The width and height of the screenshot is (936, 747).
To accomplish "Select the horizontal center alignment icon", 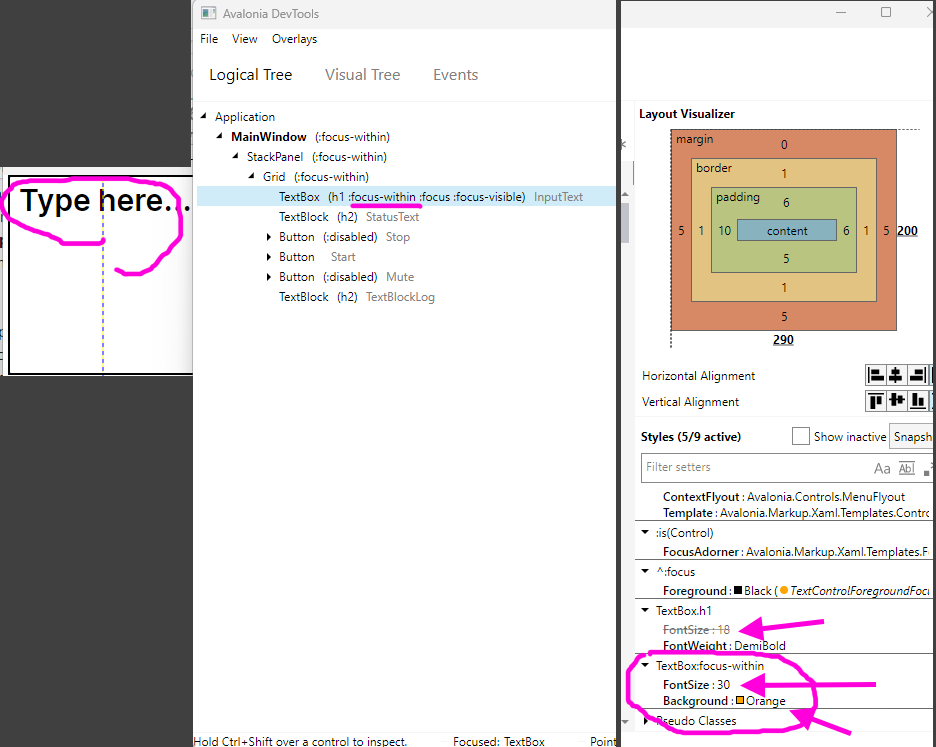I will (x=897, y=375).
